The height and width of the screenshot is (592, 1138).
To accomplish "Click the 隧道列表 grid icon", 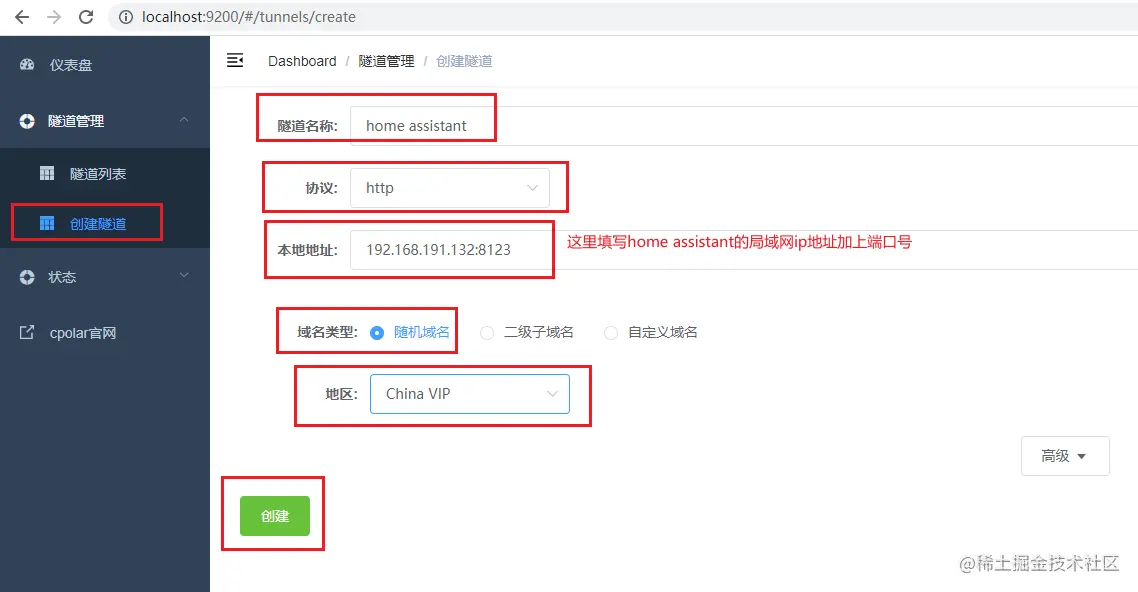I will [x=47, y=173].
